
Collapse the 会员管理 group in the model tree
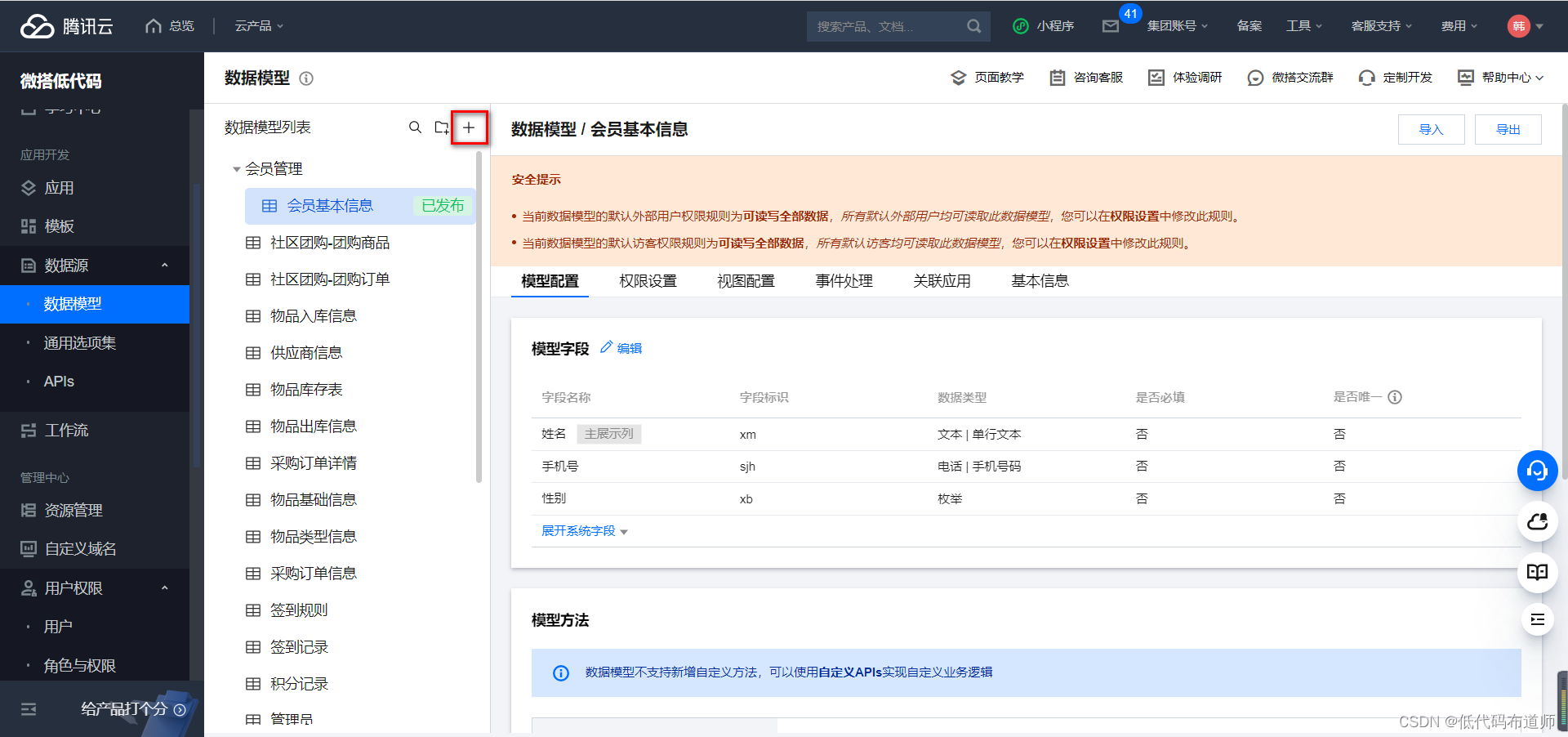click(x=235, y=168)
